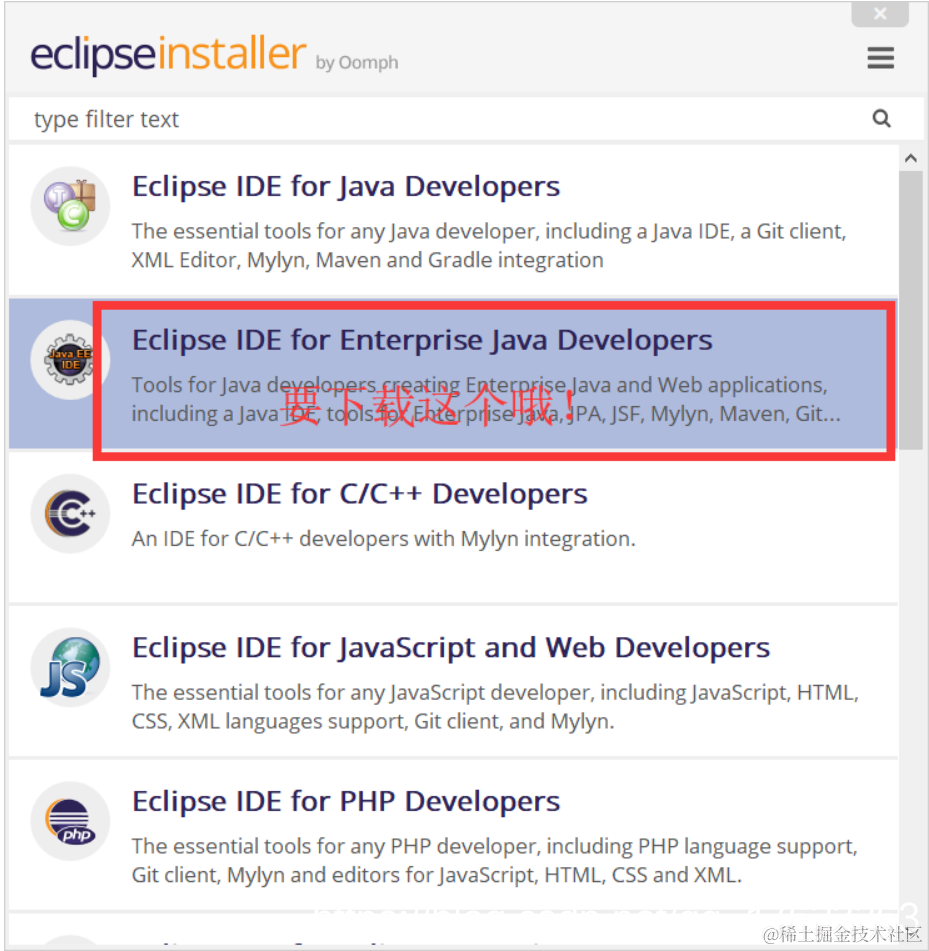Open the hamburger menu
The height and width of the screenshot is (951, 929).
[880, 58]
